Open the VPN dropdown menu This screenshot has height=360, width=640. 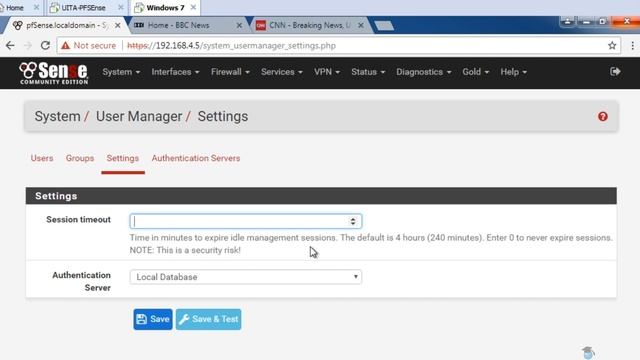tap(327, 72)
